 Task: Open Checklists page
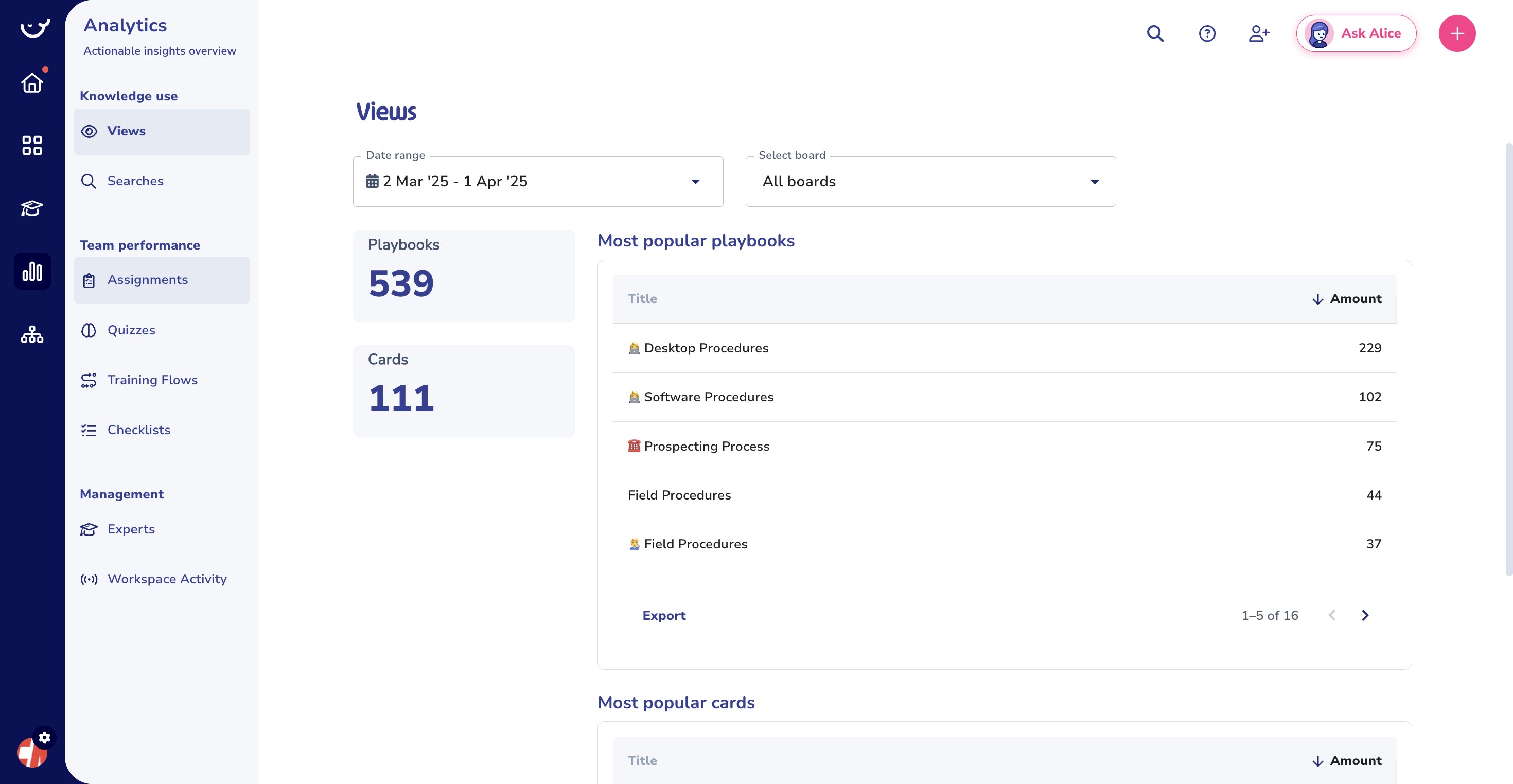coord(162,430)
